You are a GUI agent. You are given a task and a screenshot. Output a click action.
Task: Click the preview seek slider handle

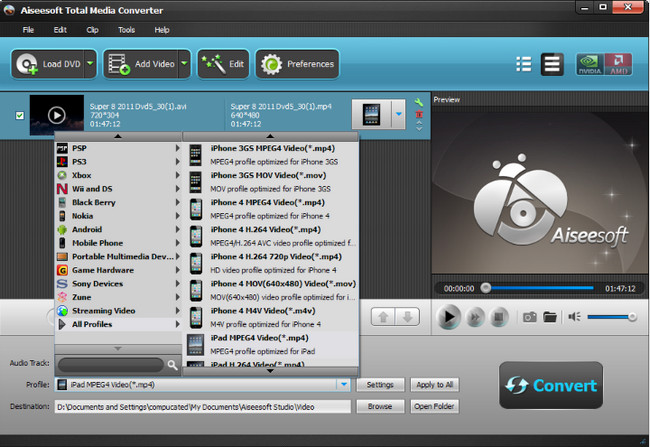pyautogui.click(x=486, y=288)
